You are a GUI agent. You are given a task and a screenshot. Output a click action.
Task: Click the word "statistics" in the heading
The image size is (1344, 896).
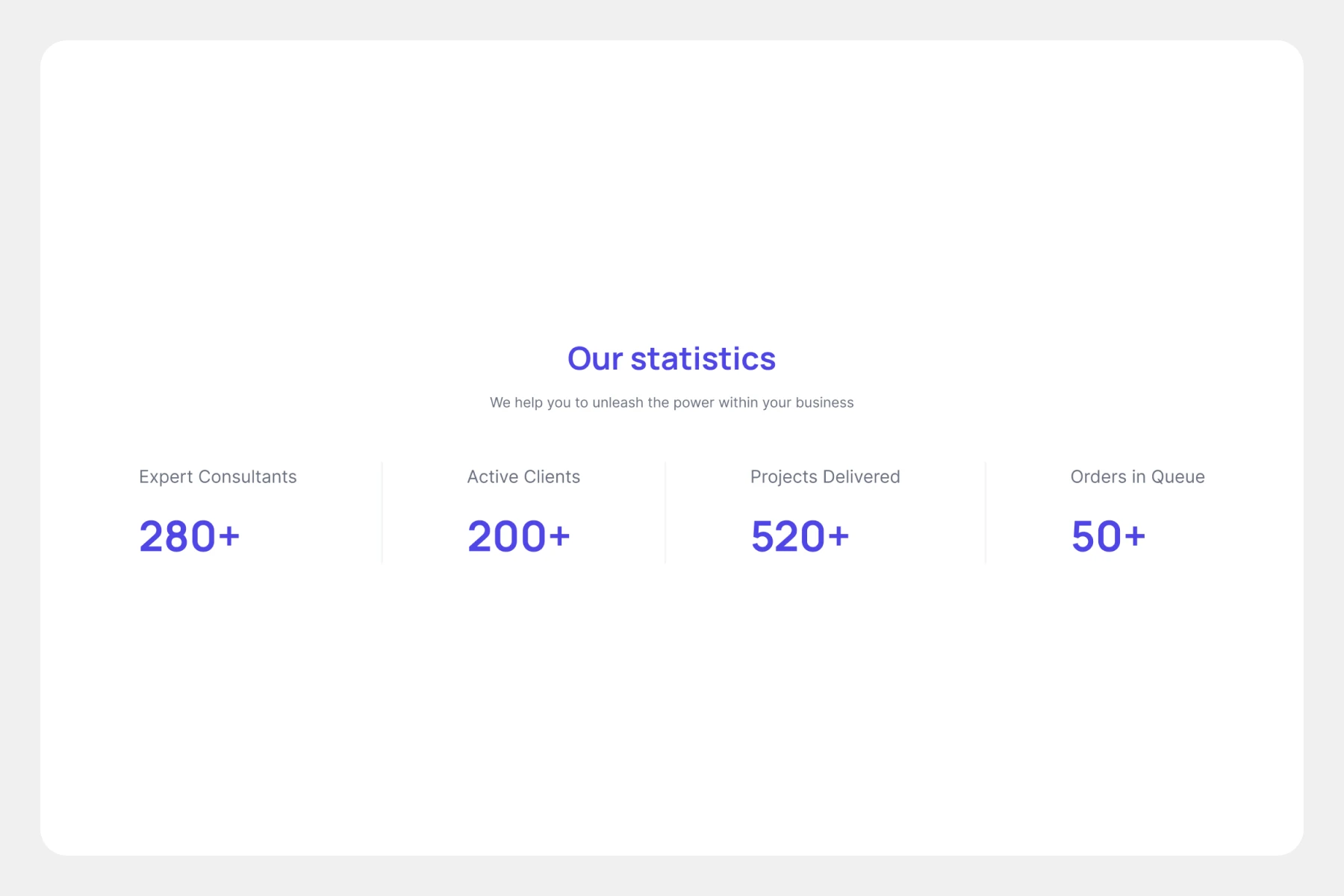click(x=703, y=359)
